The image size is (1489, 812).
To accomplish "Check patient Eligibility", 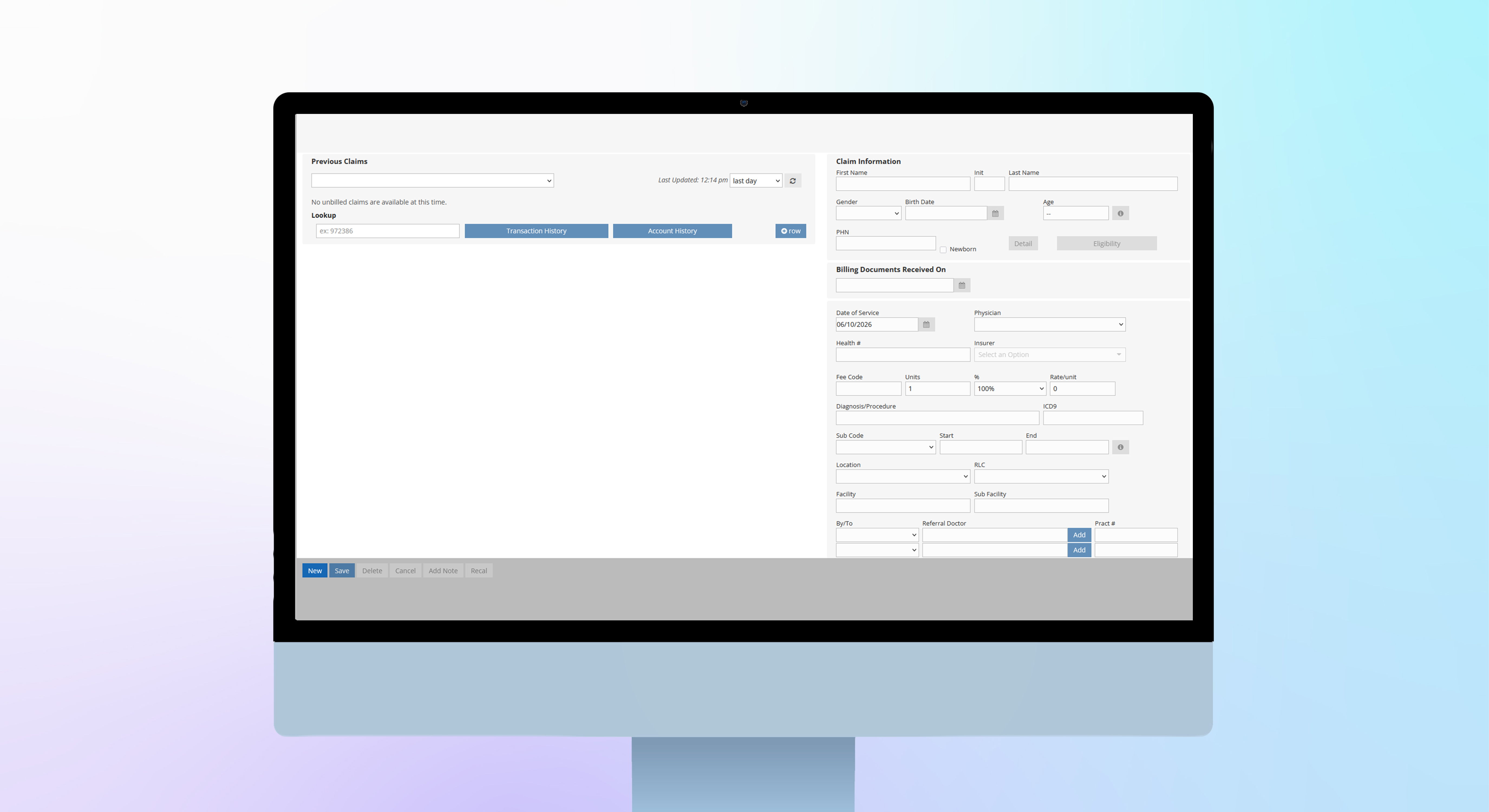I will 1106,243.
